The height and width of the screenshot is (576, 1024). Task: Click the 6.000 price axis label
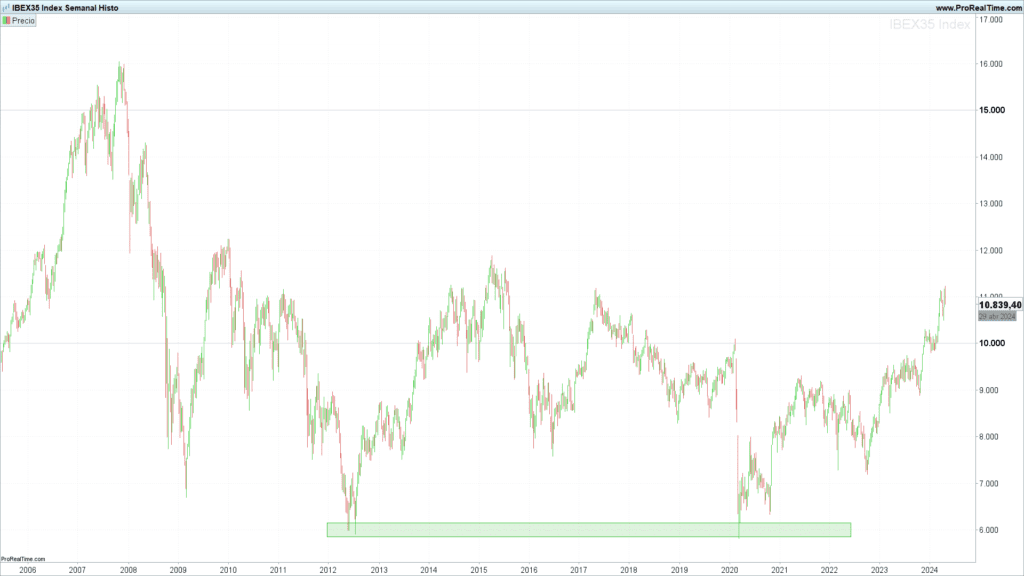(989, 530)
